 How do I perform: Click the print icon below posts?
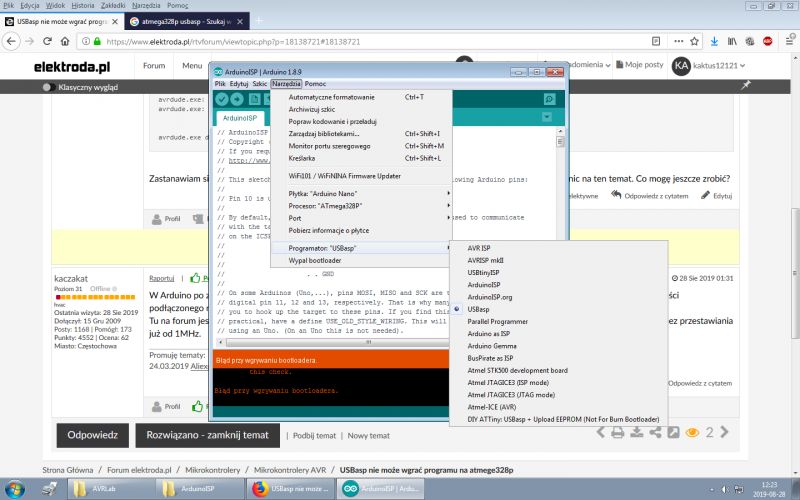[618, 433]
